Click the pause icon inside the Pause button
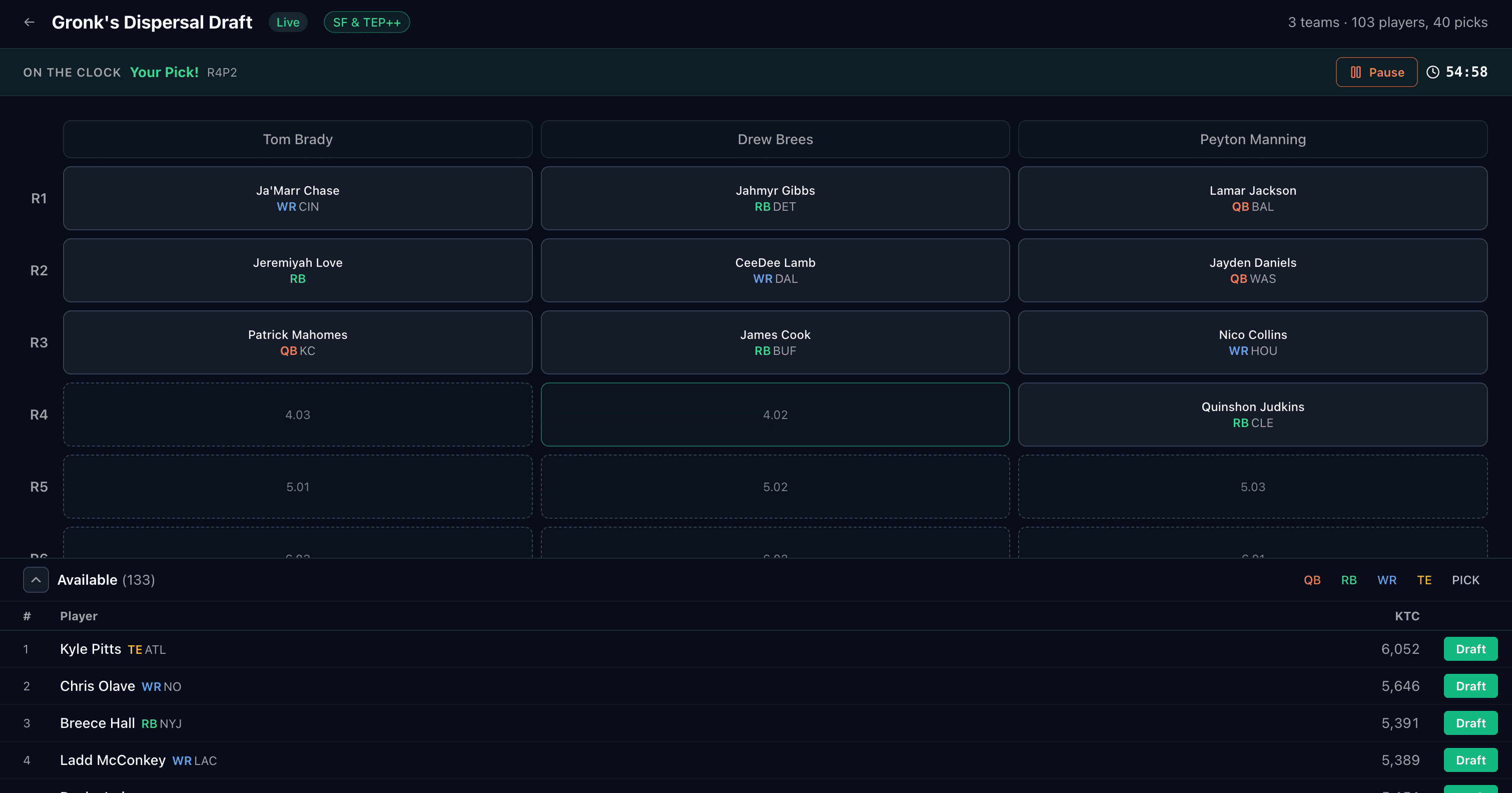Screen dimensions: 1512x793 pyautogui.click(x=1356, y=72)
